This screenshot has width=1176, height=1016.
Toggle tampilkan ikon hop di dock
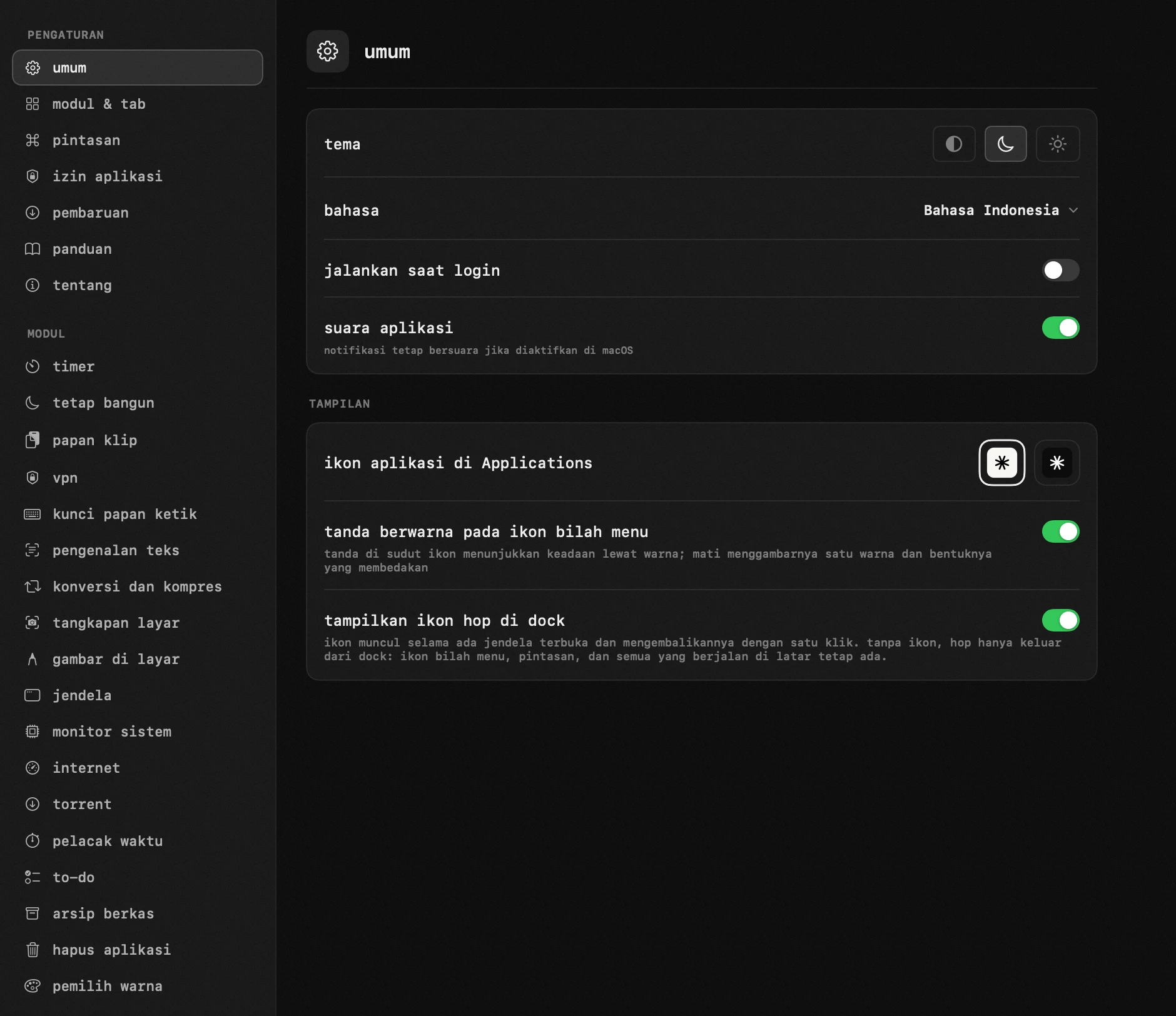click(x=1061, y=620)
